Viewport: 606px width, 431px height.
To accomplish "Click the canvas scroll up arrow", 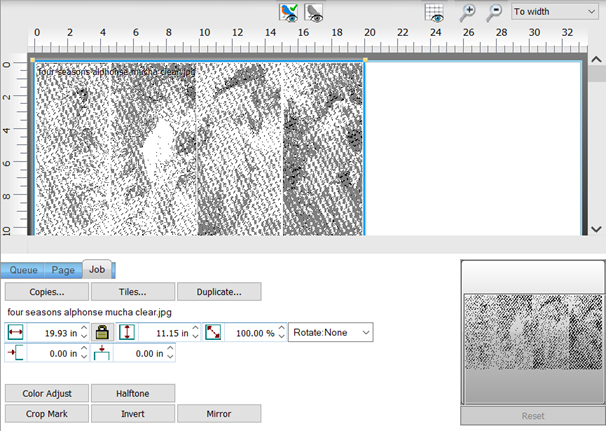I will 596,60.
